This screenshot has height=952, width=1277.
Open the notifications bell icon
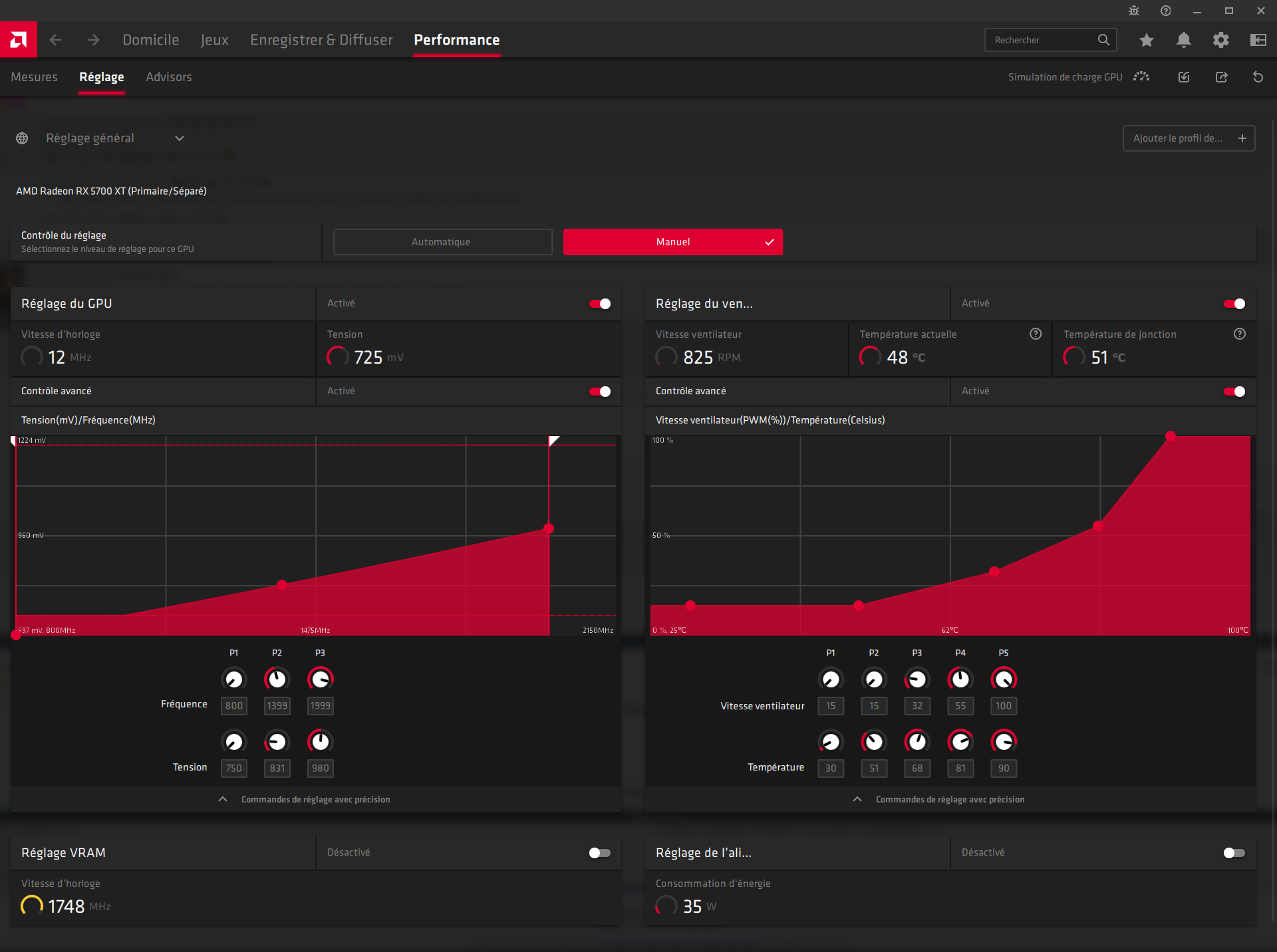[x=1183, y=40]
